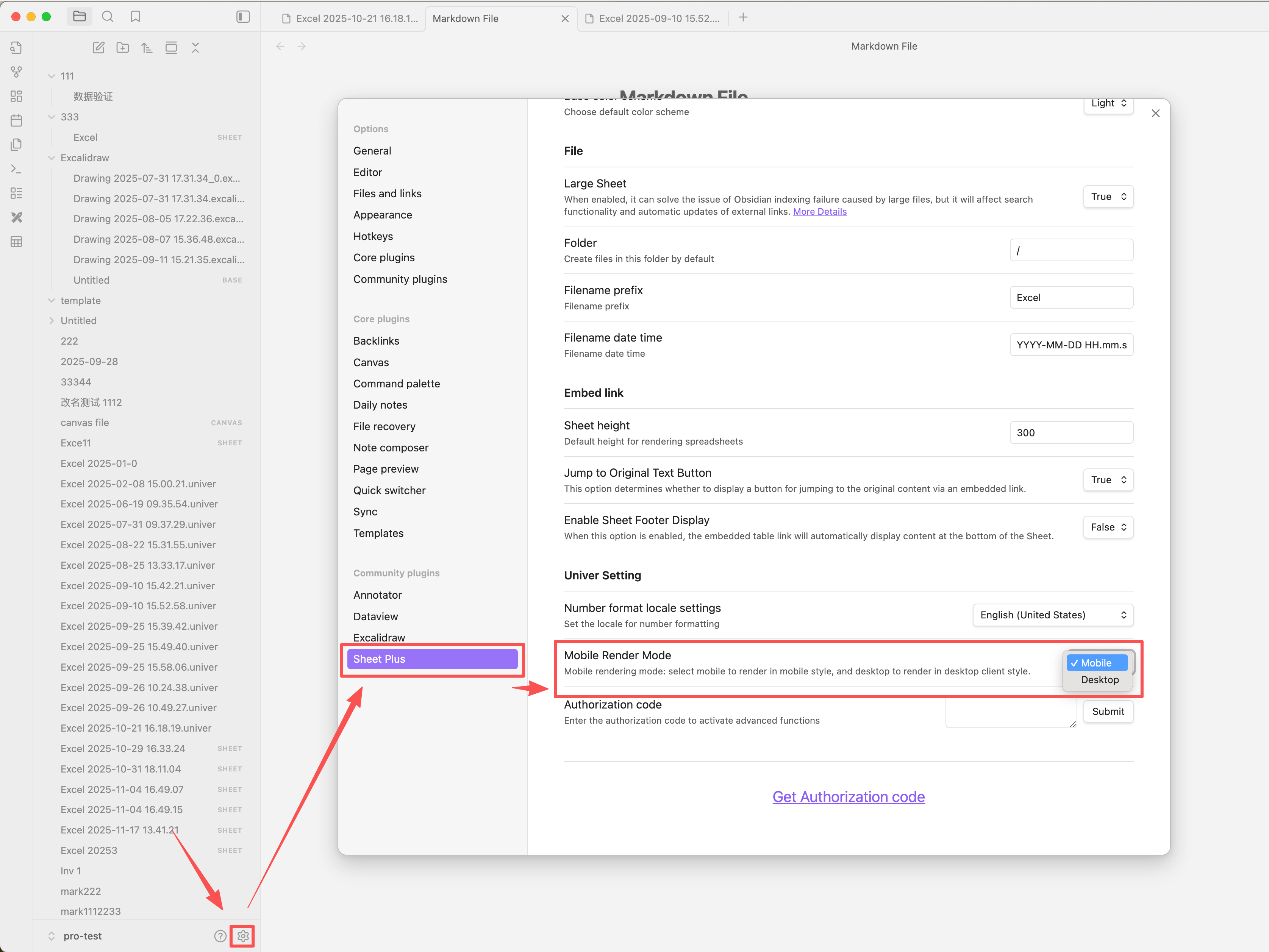The height and width of the screenshot is (952, 1269).
Task: Open the settings gear icon
Action: [243, 936]
